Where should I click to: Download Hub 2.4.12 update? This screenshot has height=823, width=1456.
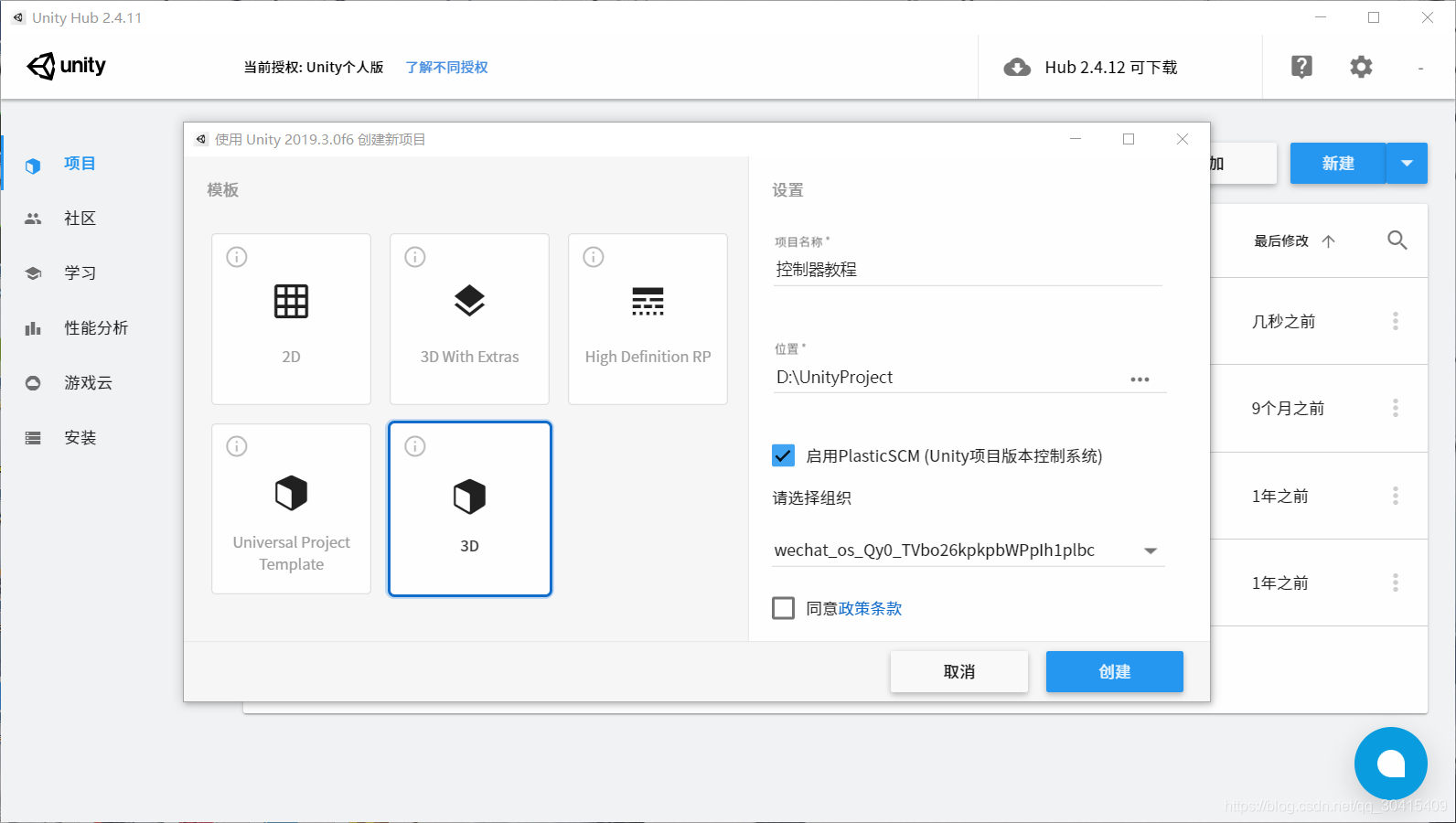[x=1110, y=68]
